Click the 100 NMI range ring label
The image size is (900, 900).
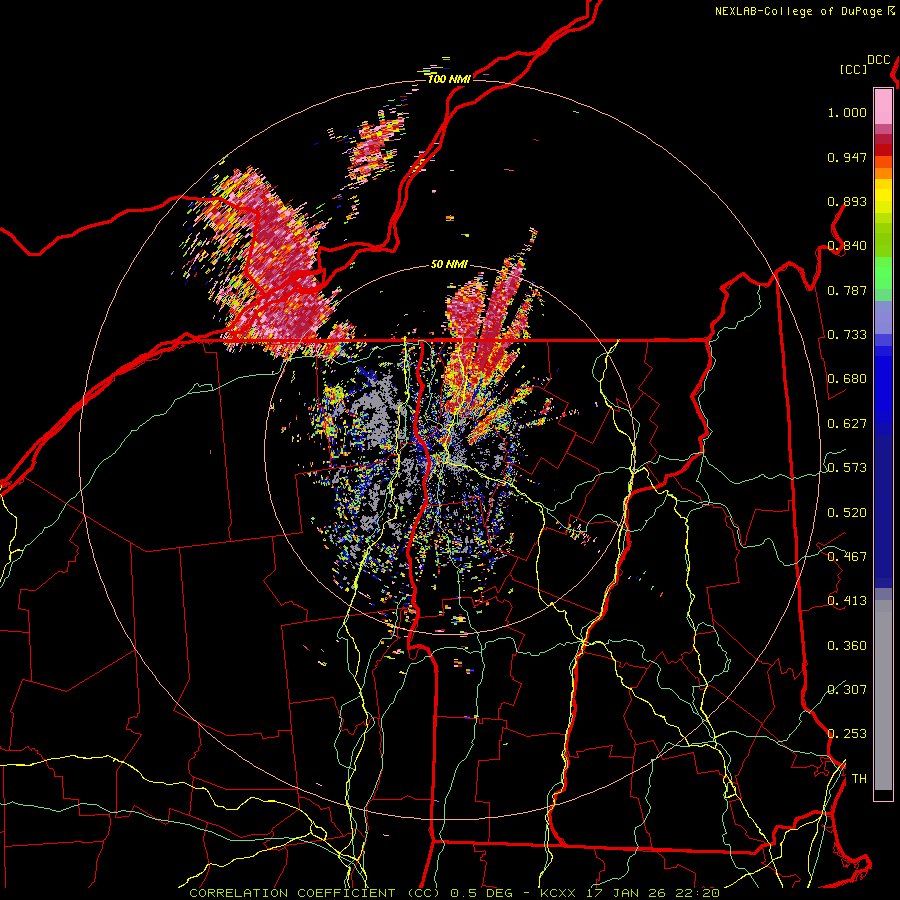pos(449,79)
